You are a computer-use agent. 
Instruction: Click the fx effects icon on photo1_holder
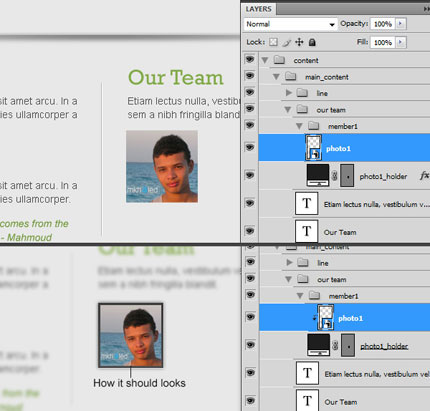pos(424,175)
